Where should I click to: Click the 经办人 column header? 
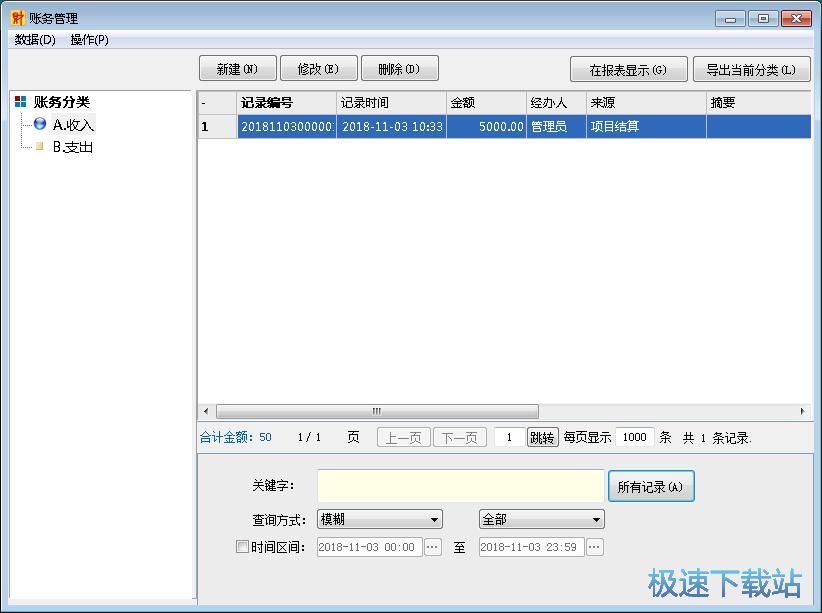(x=556, y=103)
